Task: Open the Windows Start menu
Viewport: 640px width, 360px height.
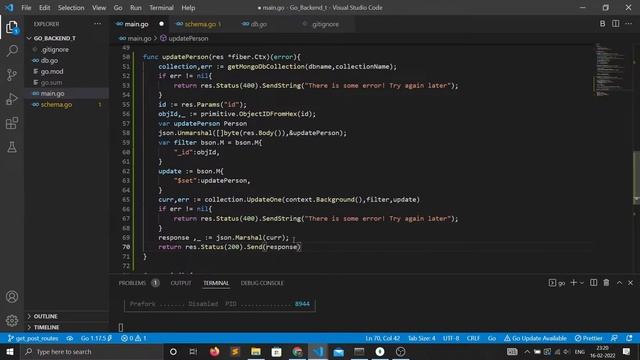Action: click(x=10, y=351)
